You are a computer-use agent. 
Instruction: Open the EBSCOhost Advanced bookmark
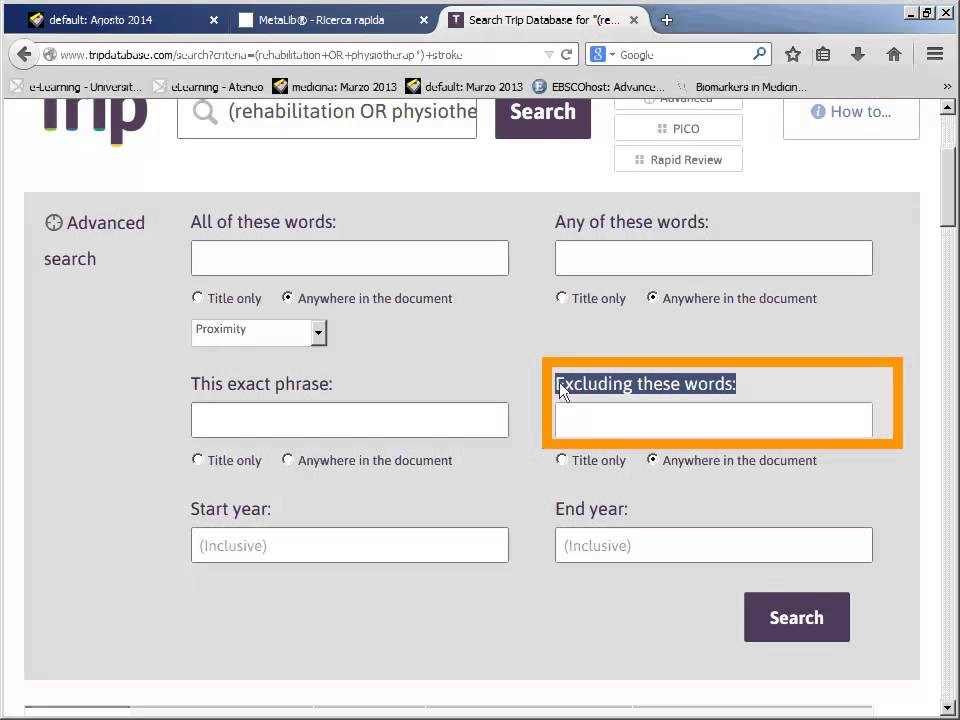pyautogui.click(x=598, y=87)
